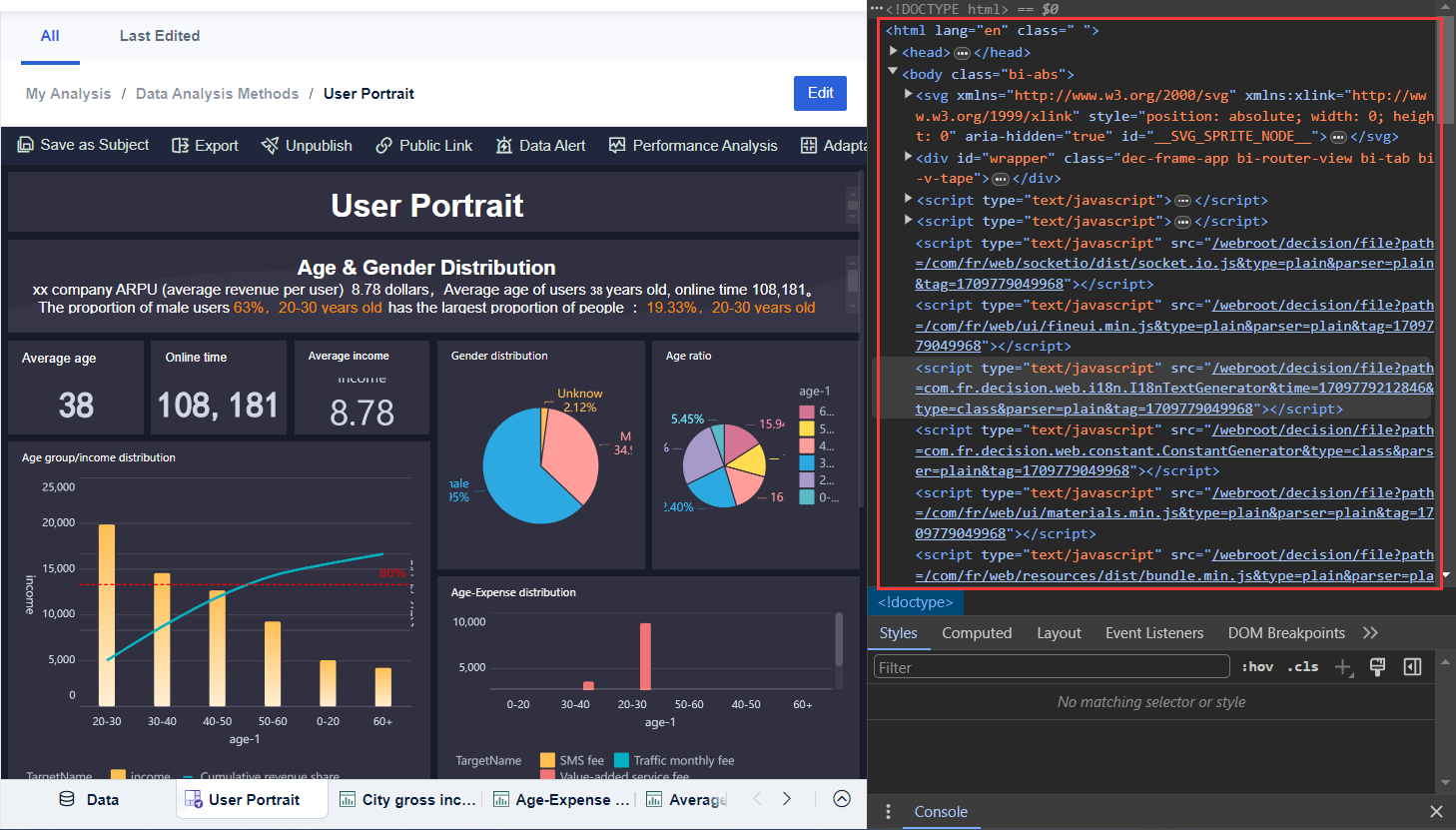Select the Save as Subject icon

click(x=24, y=145)
